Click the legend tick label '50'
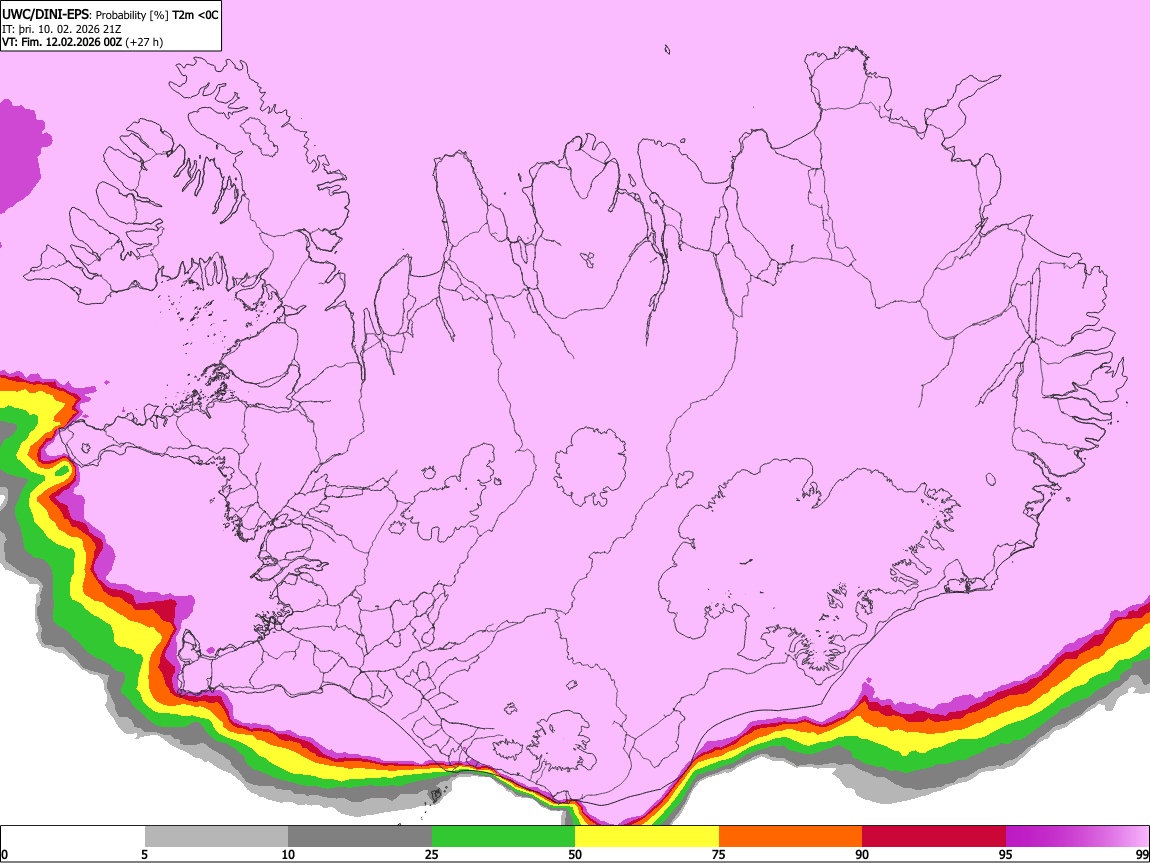The height and width of the screenshot is (863, 1150). point(575,854)
